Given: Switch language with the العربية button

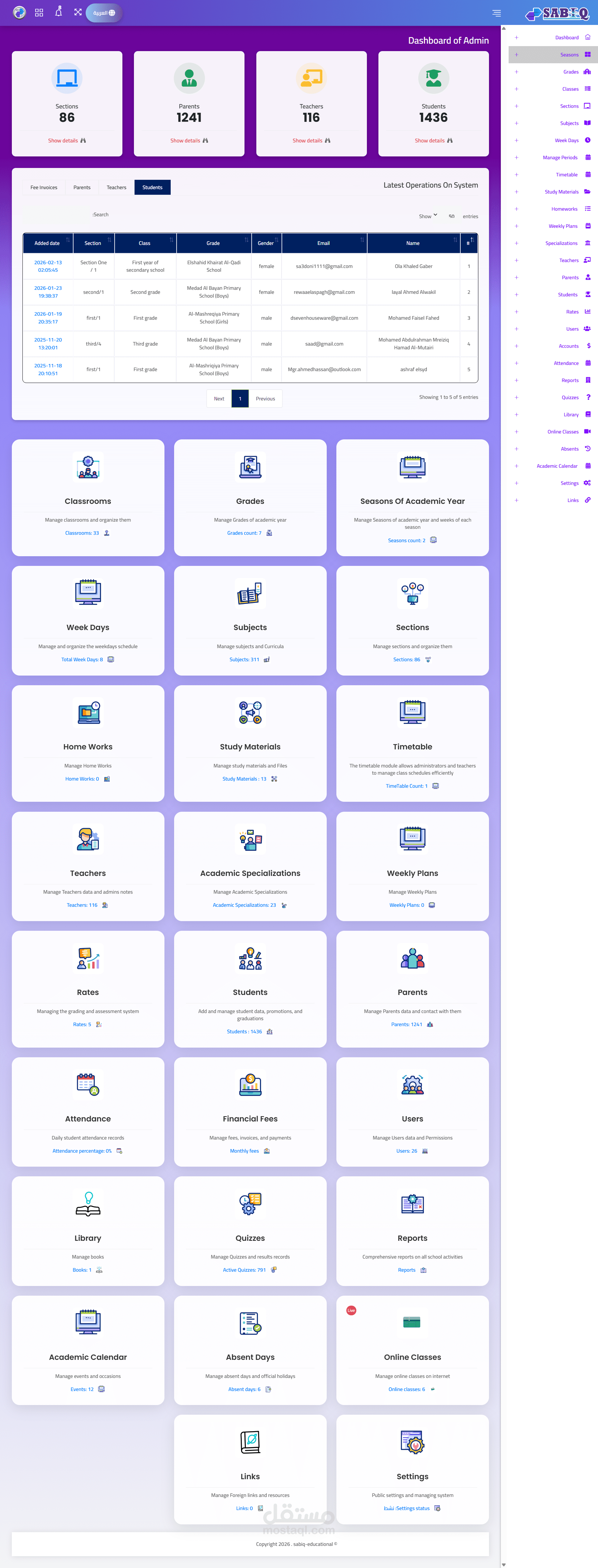Looking at the screenshot, I should (104, 13).
